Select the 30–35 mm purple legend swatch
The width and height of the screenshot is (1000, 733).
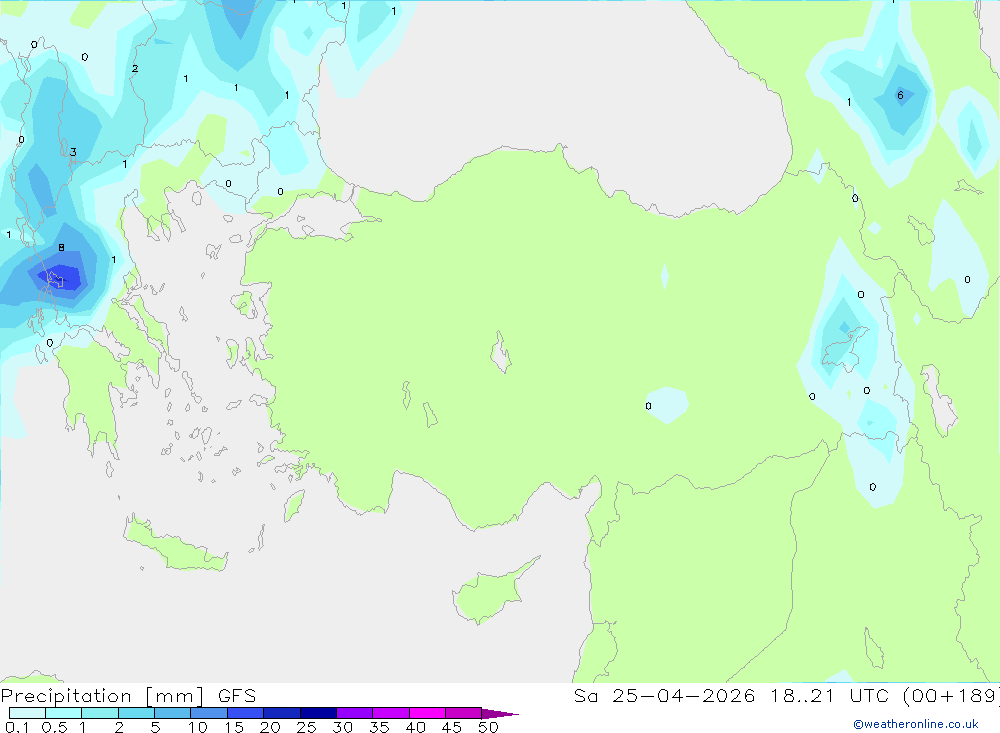coord(355,713)
